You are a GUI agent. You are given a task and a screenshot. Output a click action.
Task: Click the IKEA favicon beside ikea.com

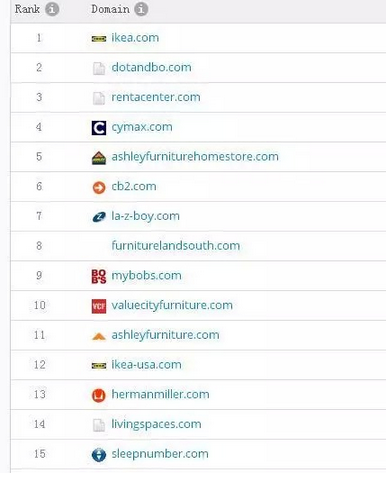[99, 39]
